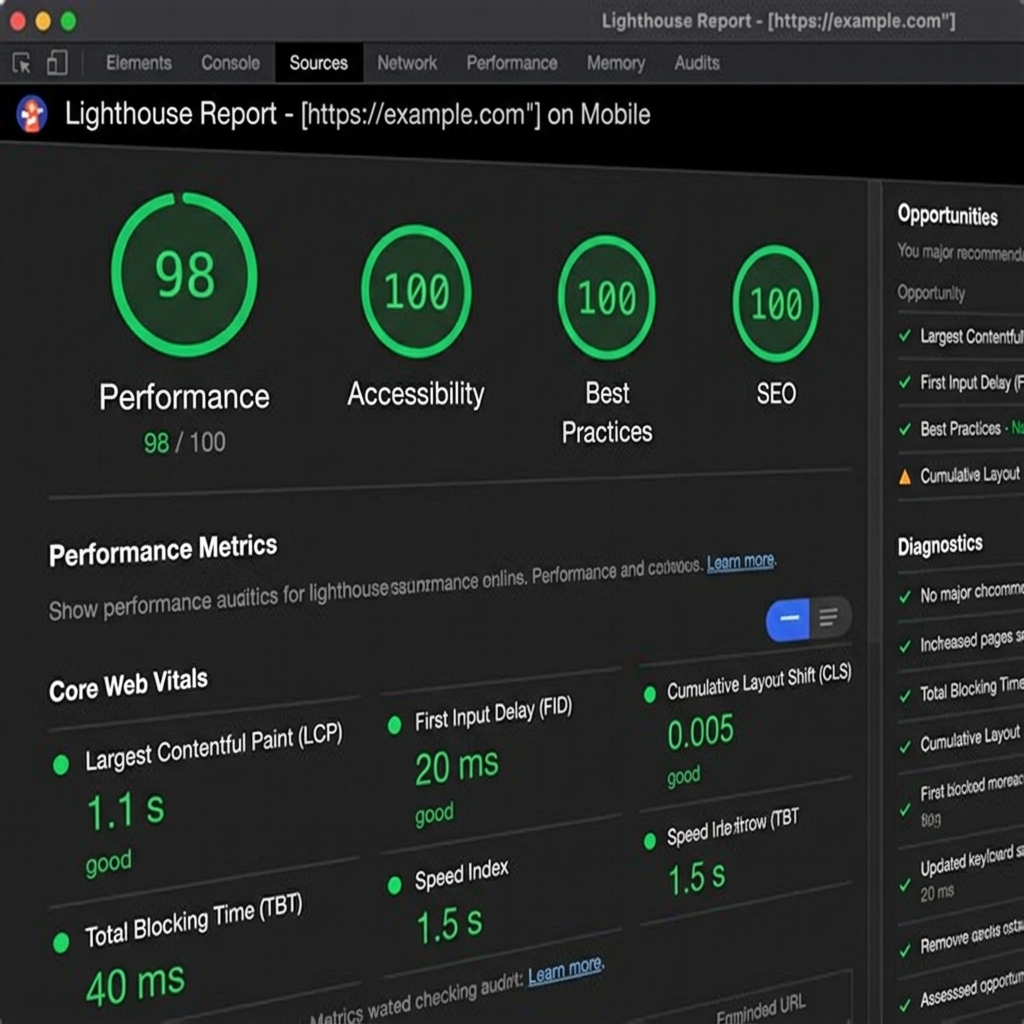This screenshot has height=1024, width=1024.
Task: Click the good rating under LCP
Action: click(x=108, y=863)
